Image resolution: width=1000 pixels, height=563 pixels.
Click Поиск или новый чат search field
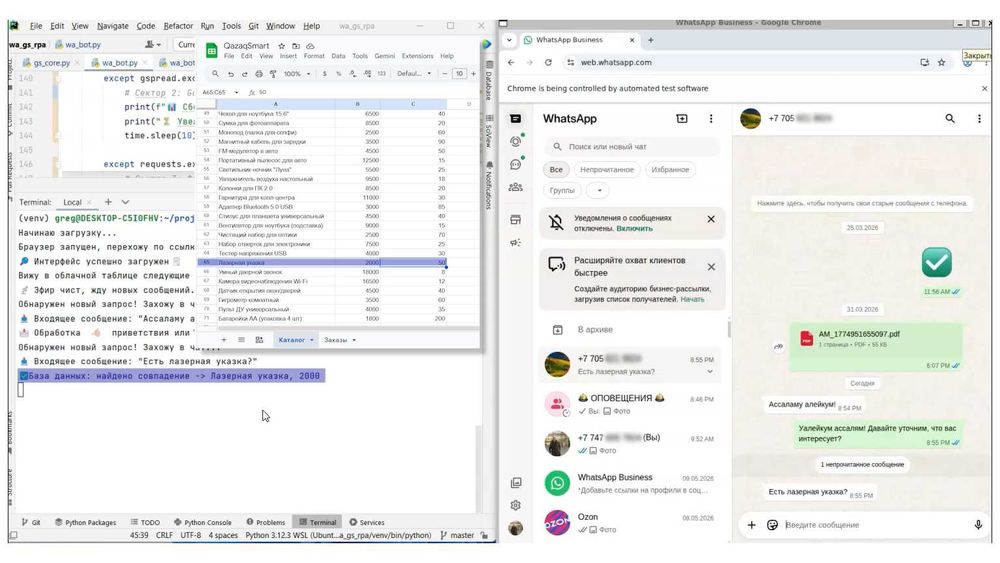(x=631, y=147)
